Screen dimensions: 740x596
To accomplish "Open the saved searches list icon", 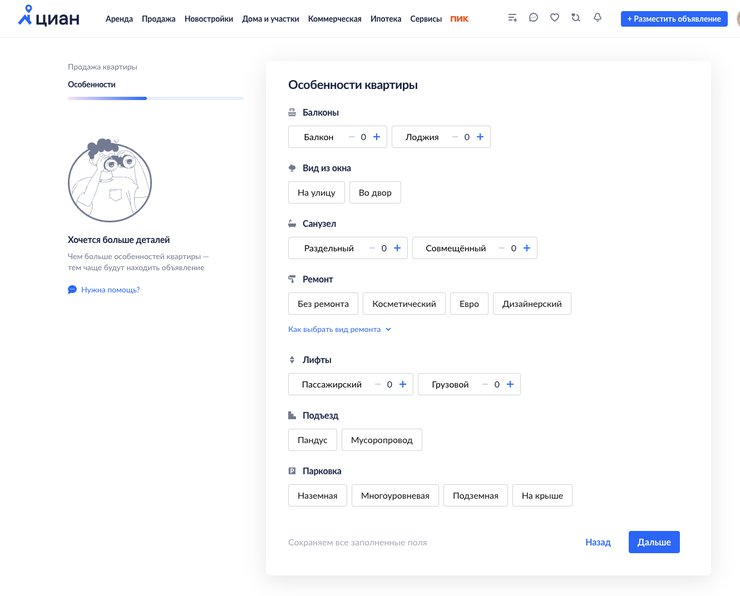I will pos(512,18).
